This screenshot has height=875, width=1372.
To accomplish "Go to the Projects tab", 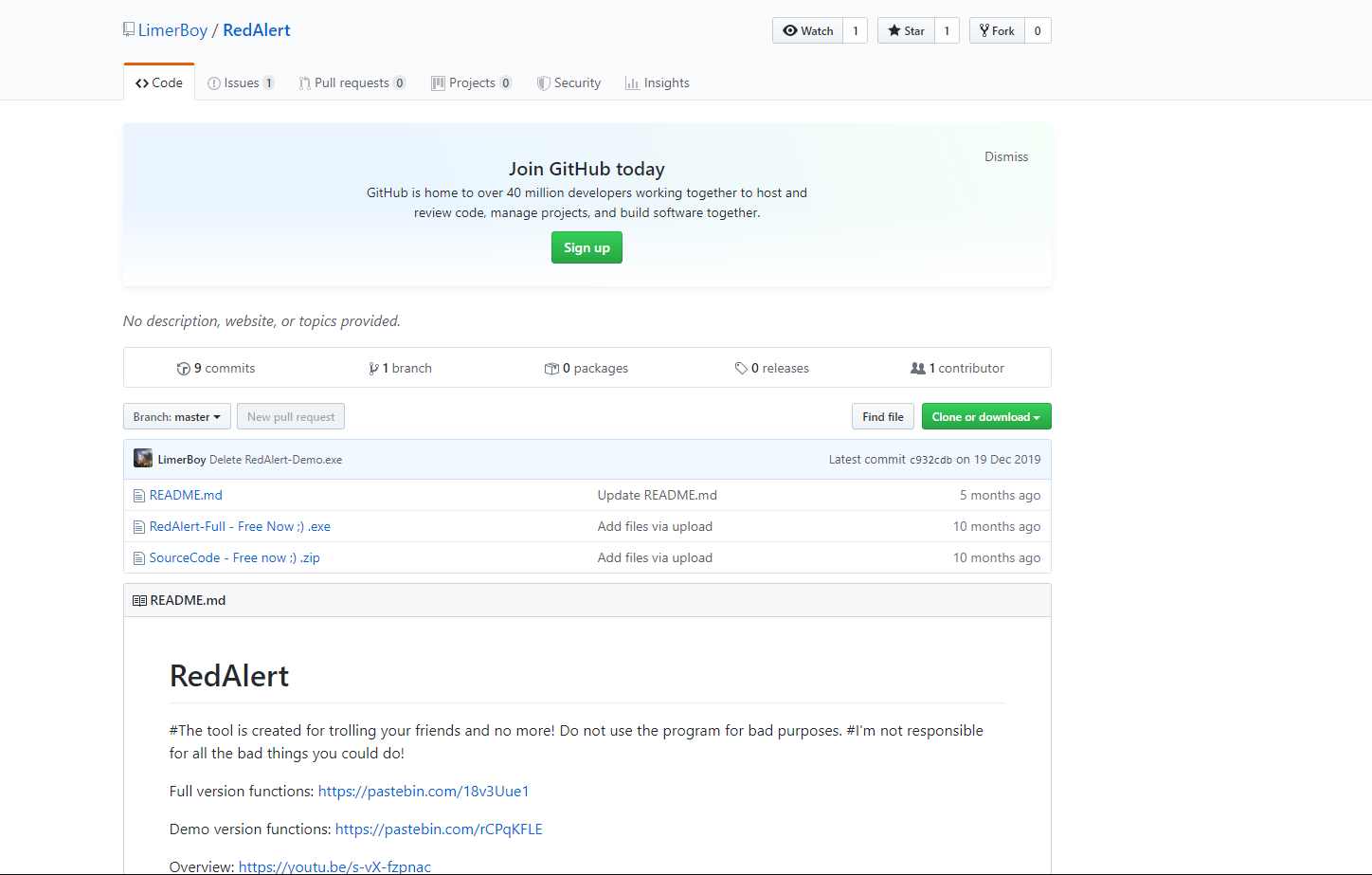I will click(x=472, y=82).
